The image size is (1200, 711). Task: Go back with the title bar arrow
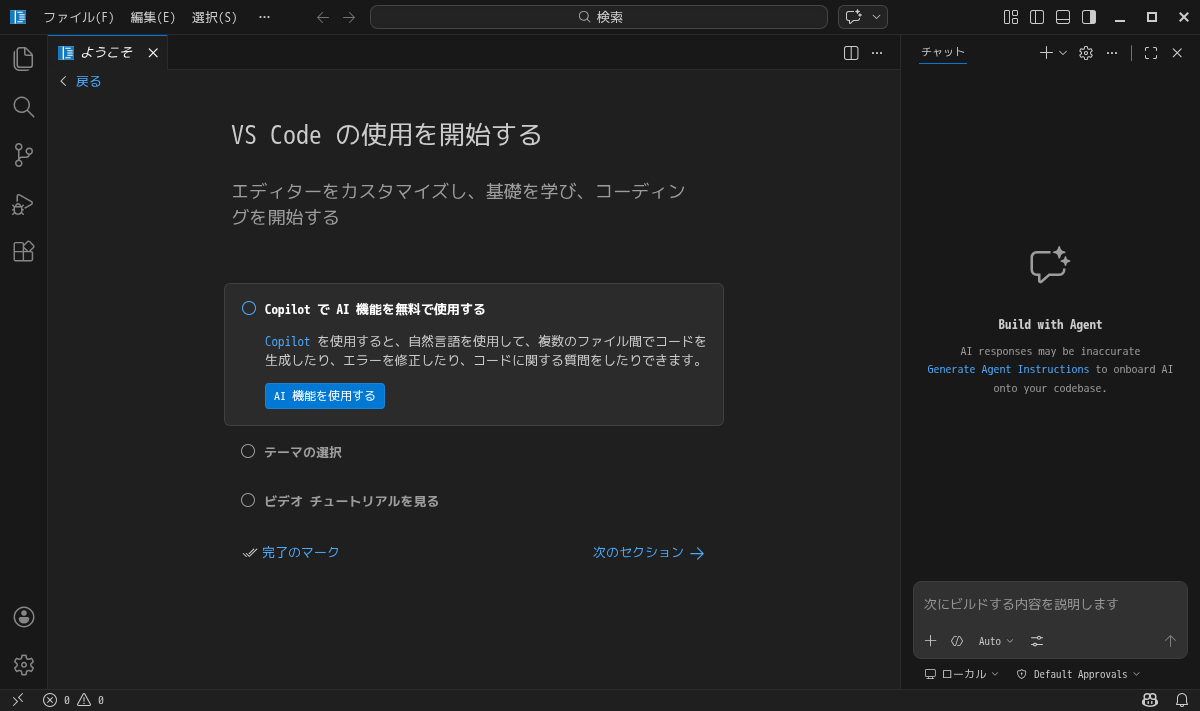point(323,17)
